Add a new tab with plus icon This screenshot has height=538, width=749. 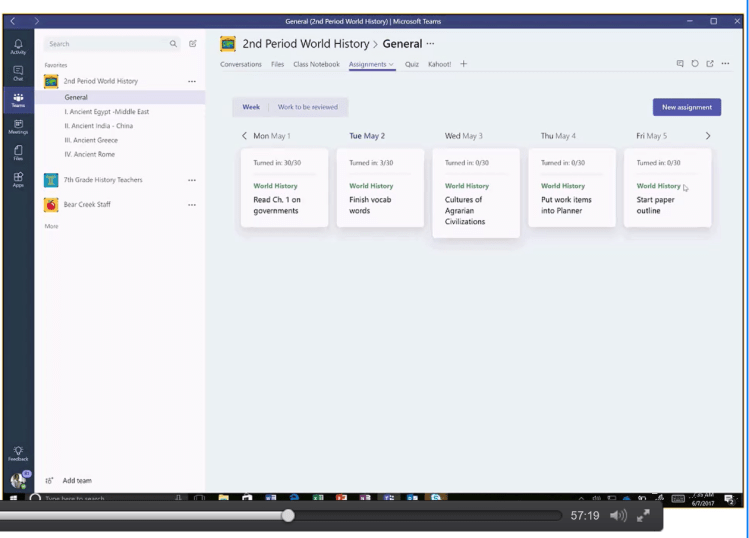(x=463, y=64)
